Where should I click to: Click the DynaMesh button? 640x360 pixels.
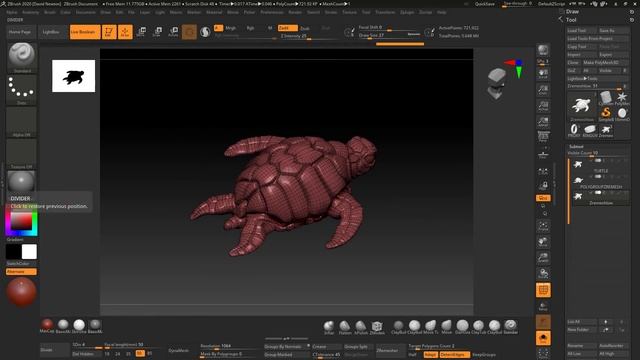[179, 350]
